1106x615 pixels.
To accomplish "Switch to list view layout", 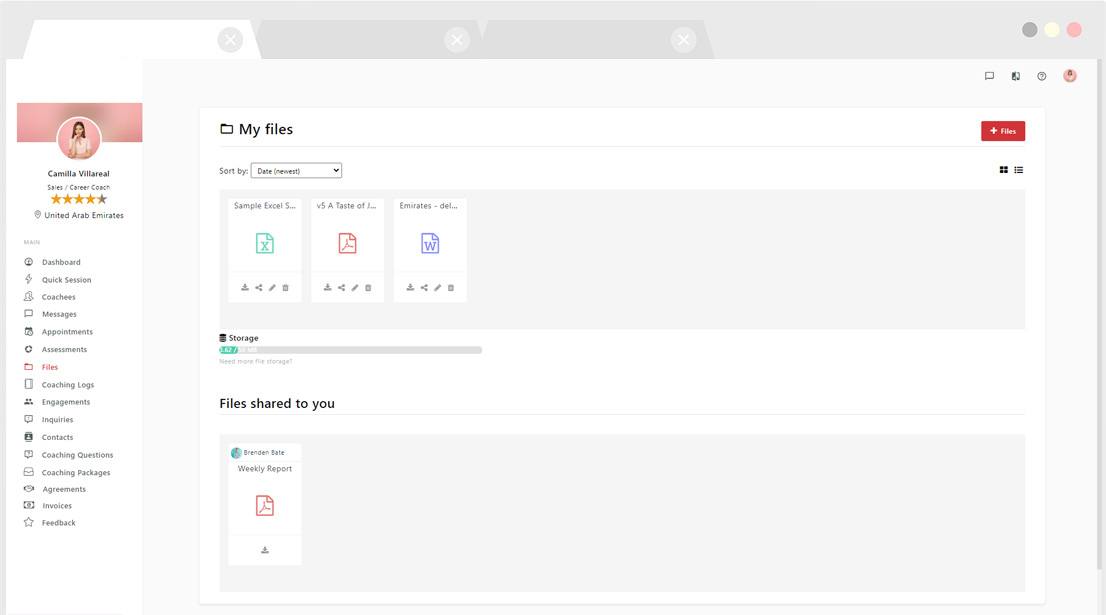I will tap(1019, 170).
